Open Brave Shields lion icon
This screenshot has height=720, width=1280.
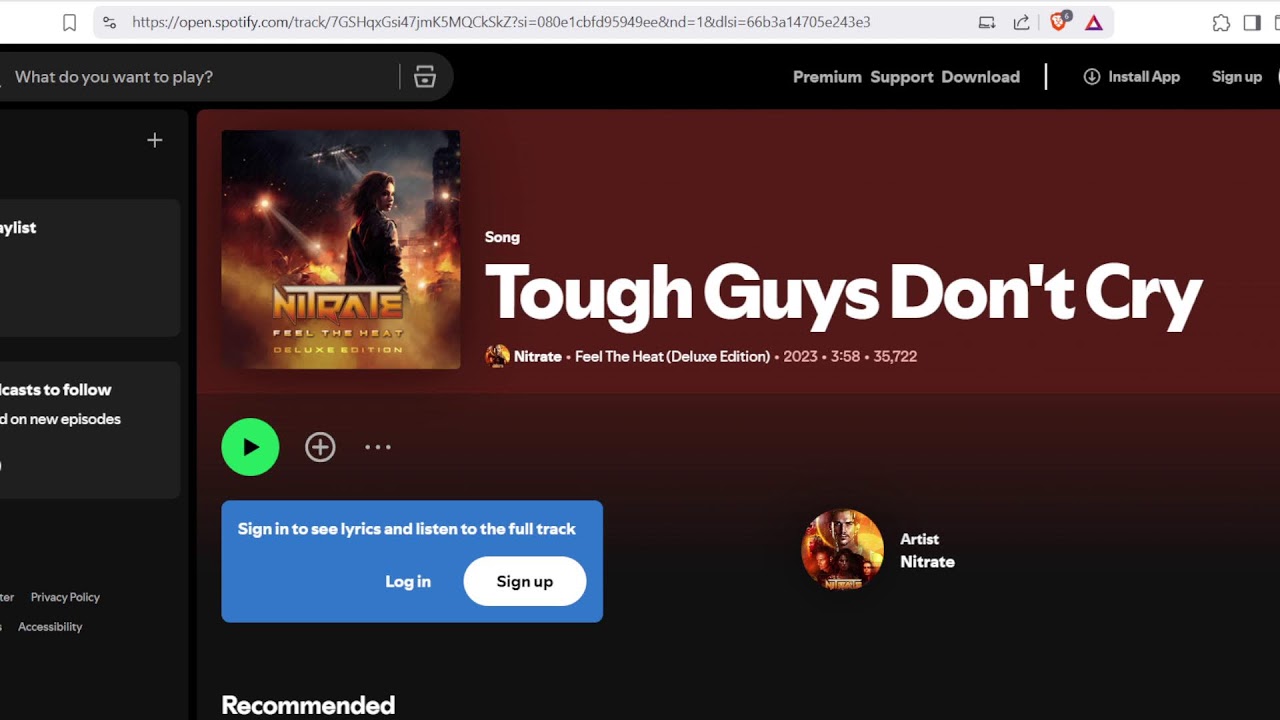coord(1060,21)
